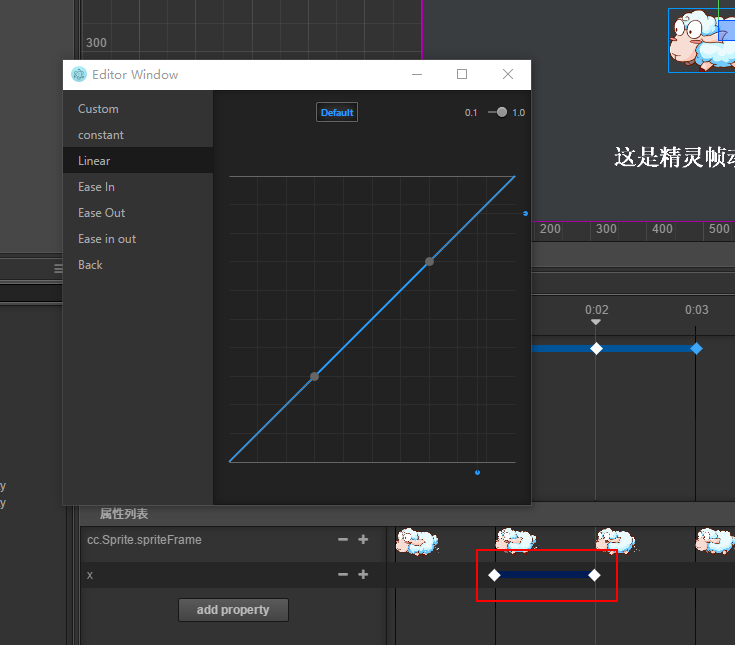Viewport: 735px width, 645px height.
Task: Click the third sheep sprite frame thumbnail
Action: click(616, 541)
